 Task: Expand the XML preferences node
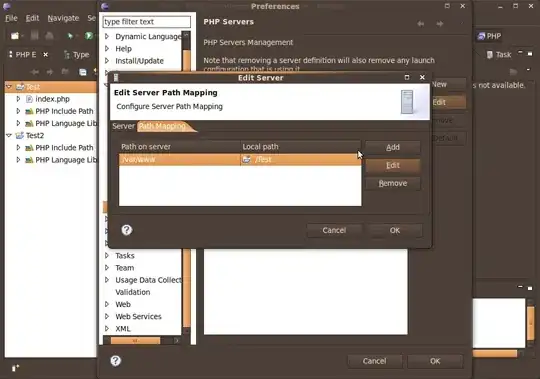coord(107,328)
